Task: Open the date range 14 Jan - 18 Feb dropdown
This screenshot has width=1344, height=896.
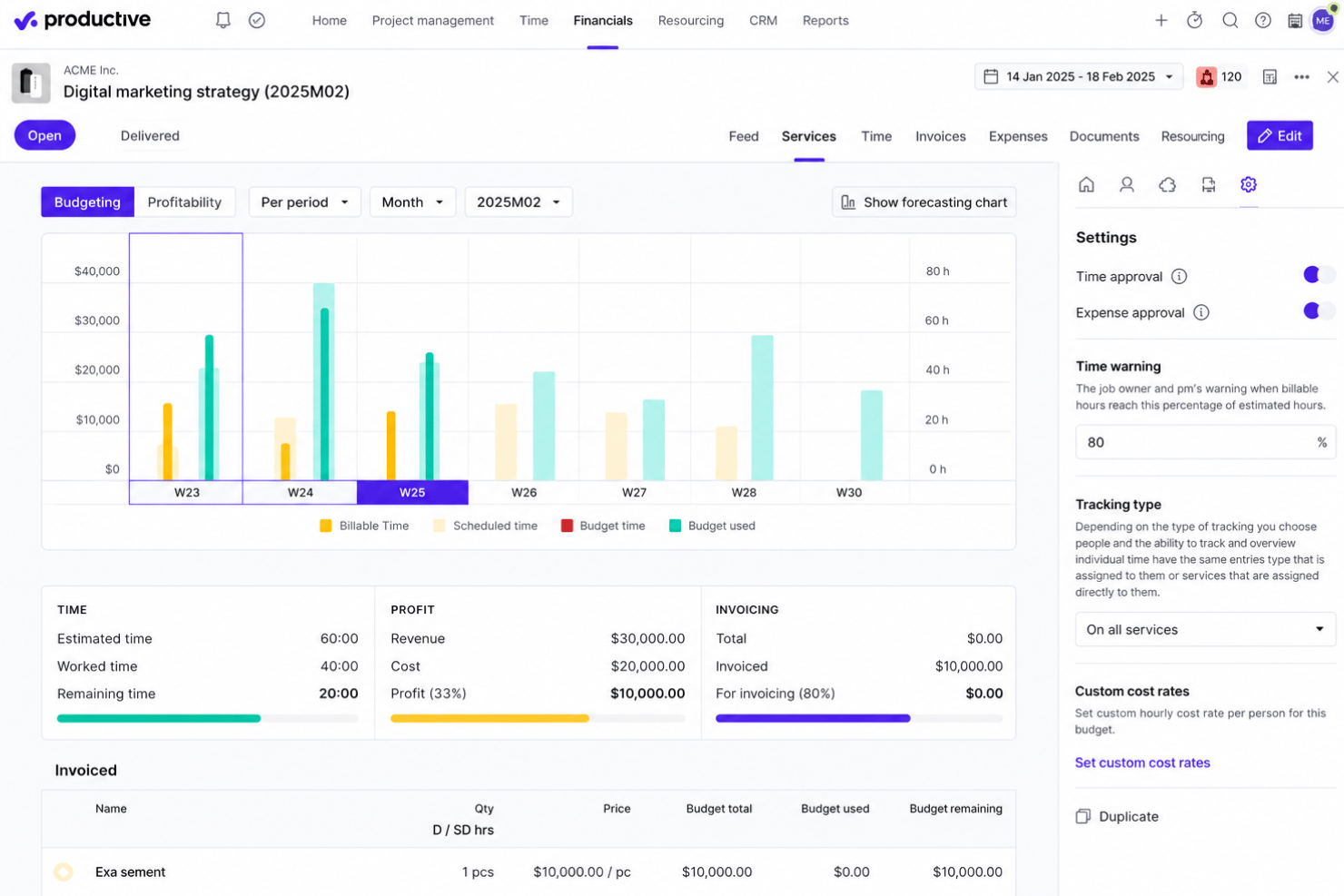Action: click(x=1079, y=76)
